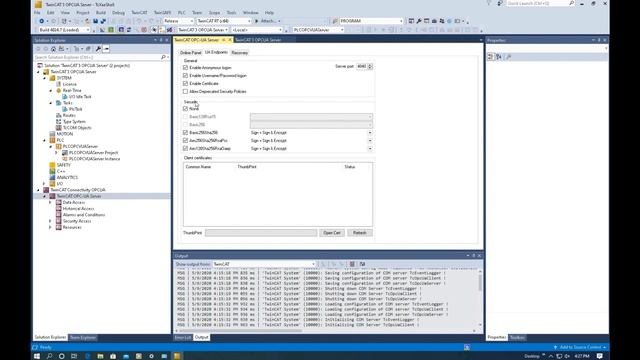
Task: Click the Properties panel Alphabetical sort icon
Action: tap(499, 57)
